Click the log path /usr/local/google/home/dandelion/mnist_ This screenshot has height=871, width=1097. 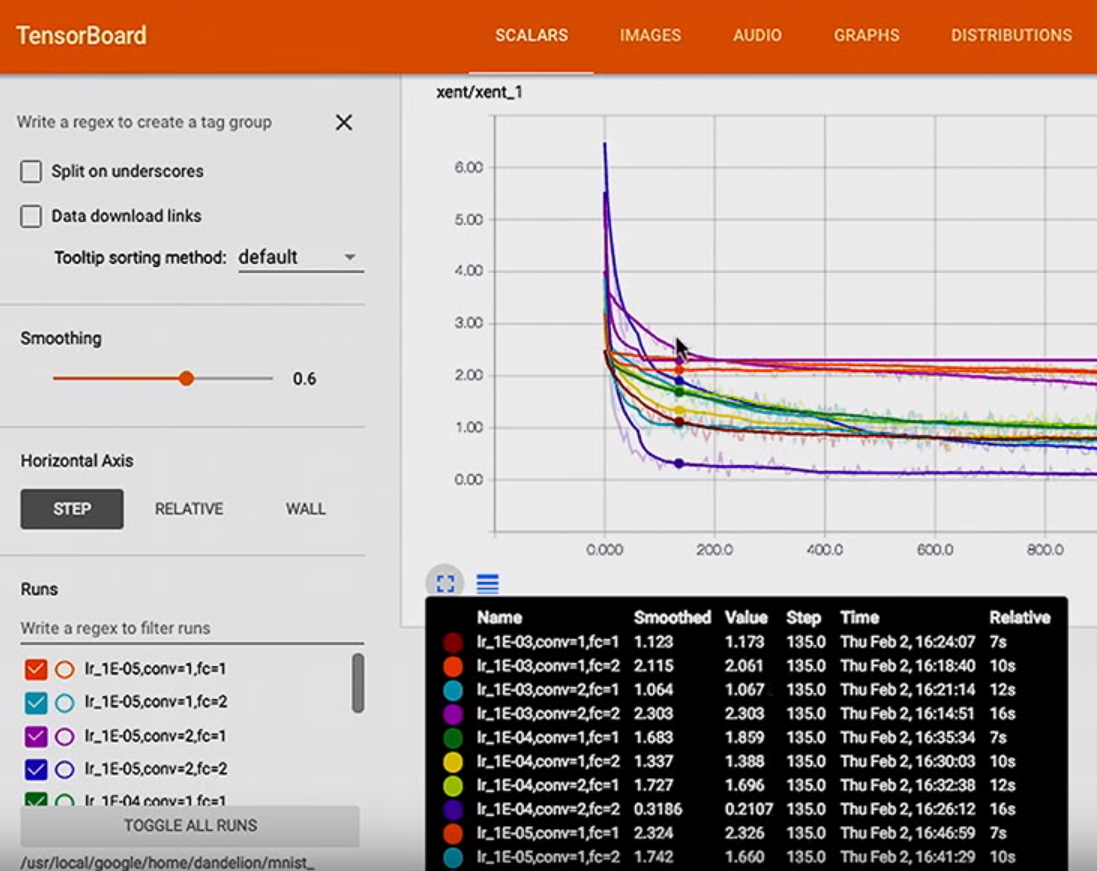tap(168, 863)
